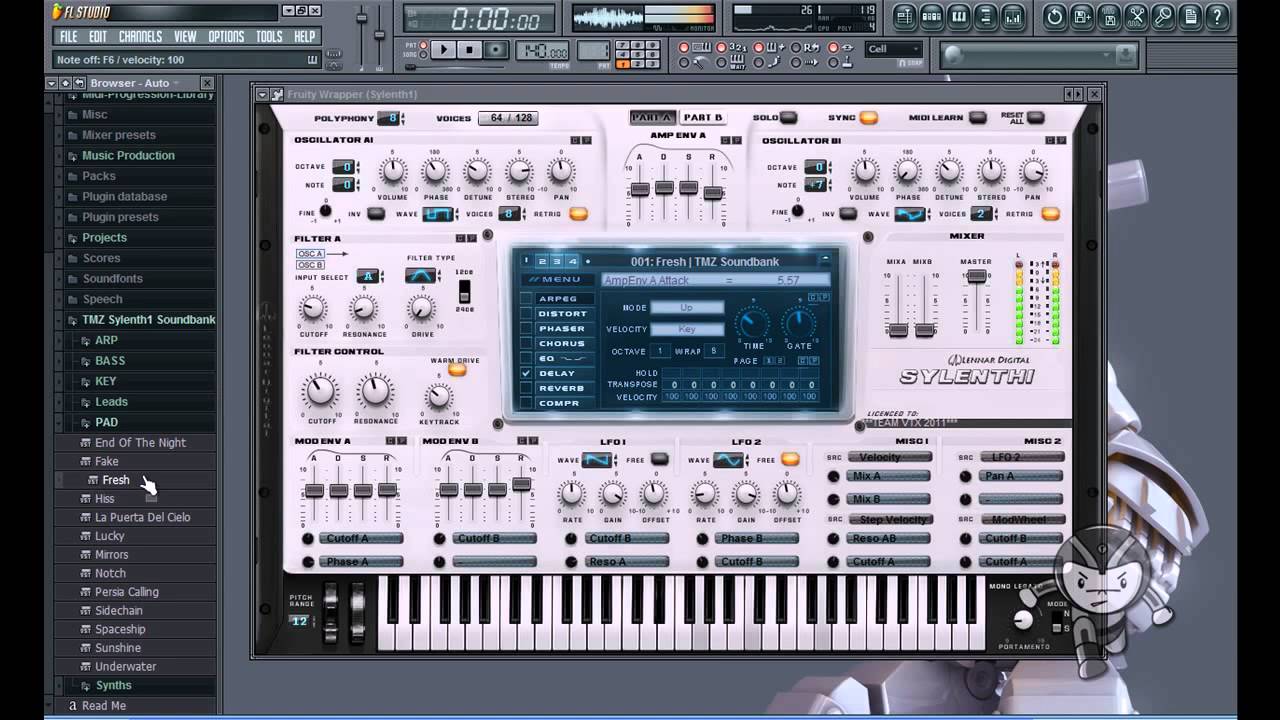Screen dimensions: 1280x720
Task: Enable the REVERB effect checkbox
Action: (526, 388)
